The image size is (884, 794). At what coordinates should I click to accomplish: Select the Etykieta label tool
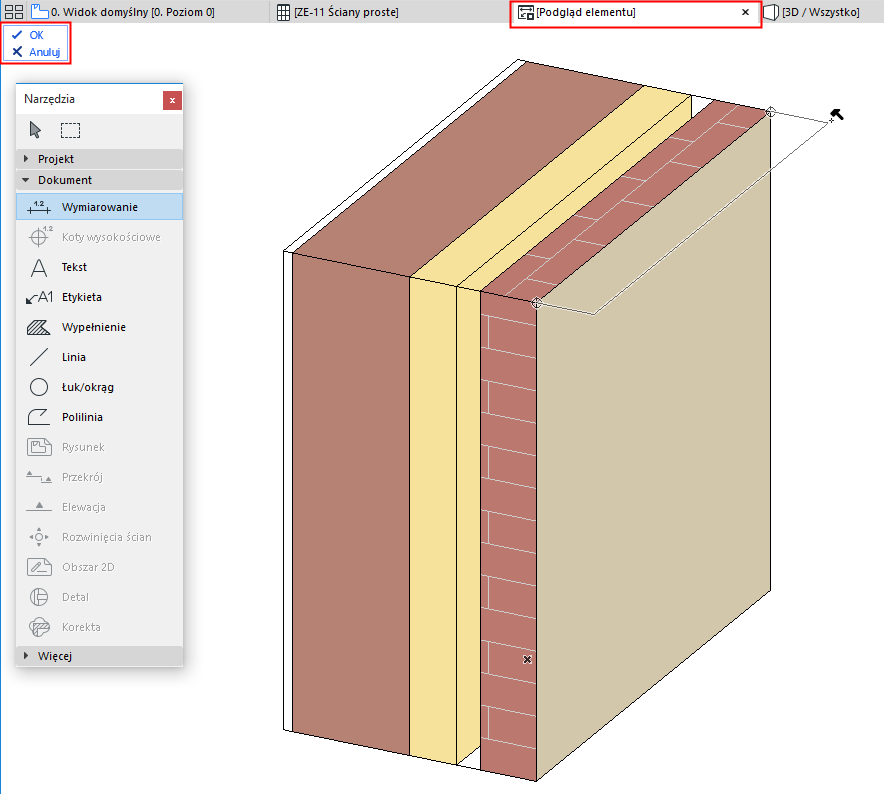(100, 297)
